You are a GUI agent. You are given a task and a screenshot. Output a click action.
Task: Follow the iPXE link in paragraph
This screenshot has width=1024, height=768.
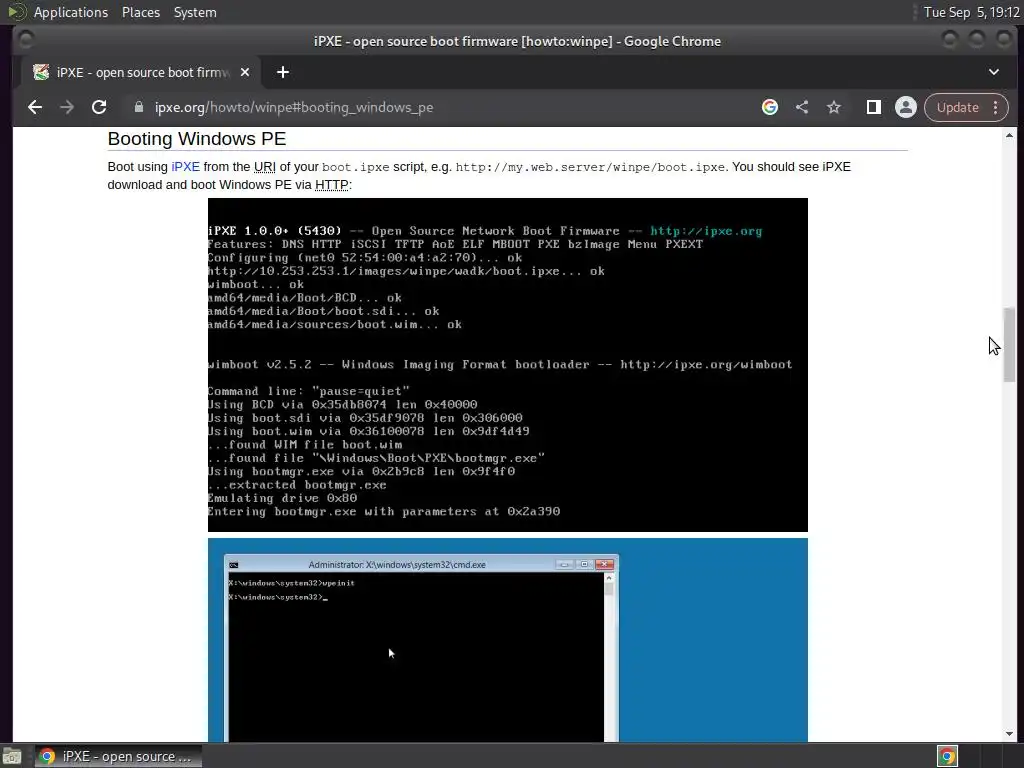pos(185,167)
